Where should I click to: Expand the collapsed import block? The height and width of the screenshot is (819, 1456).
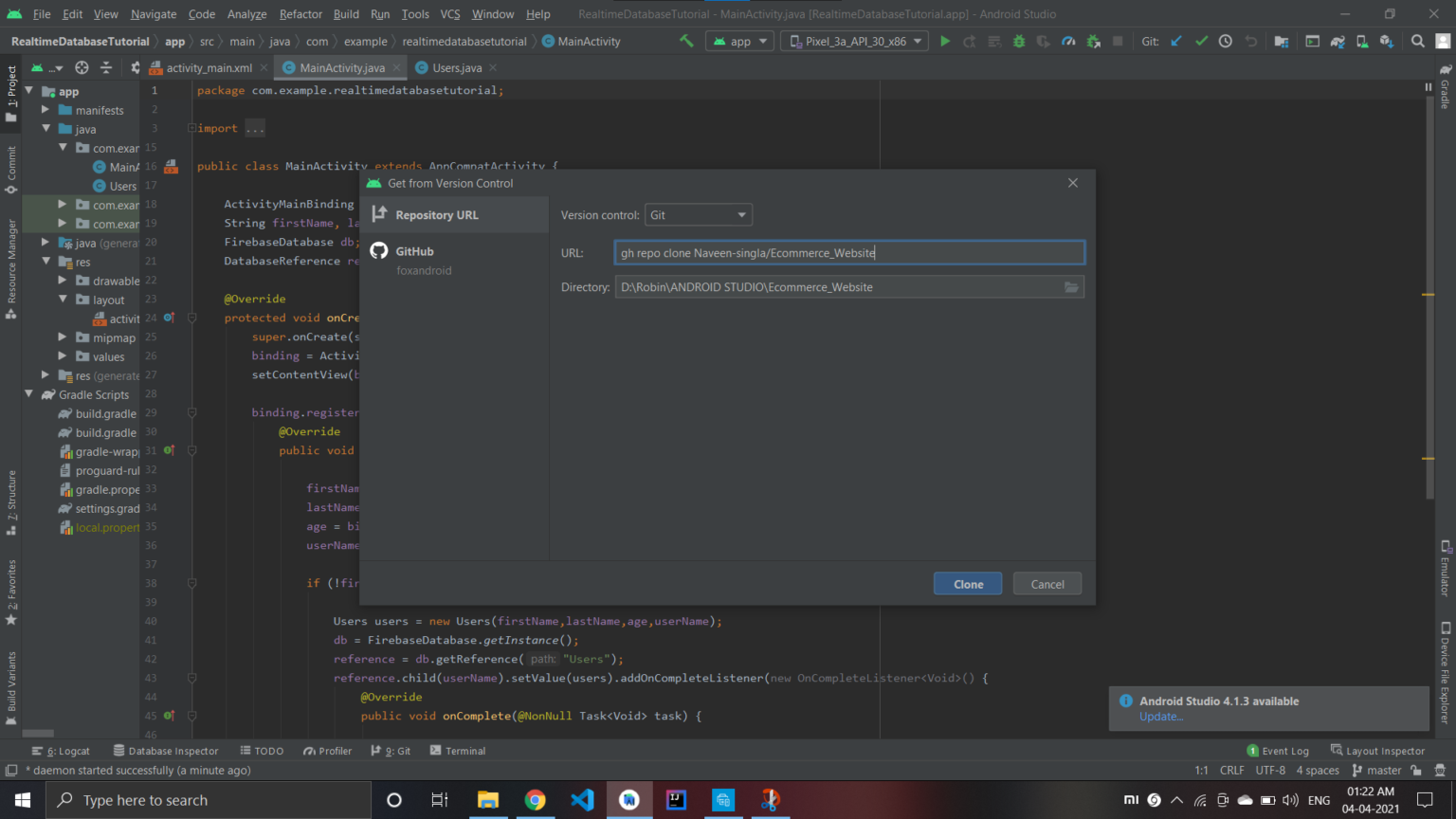(x=191, y=128)
